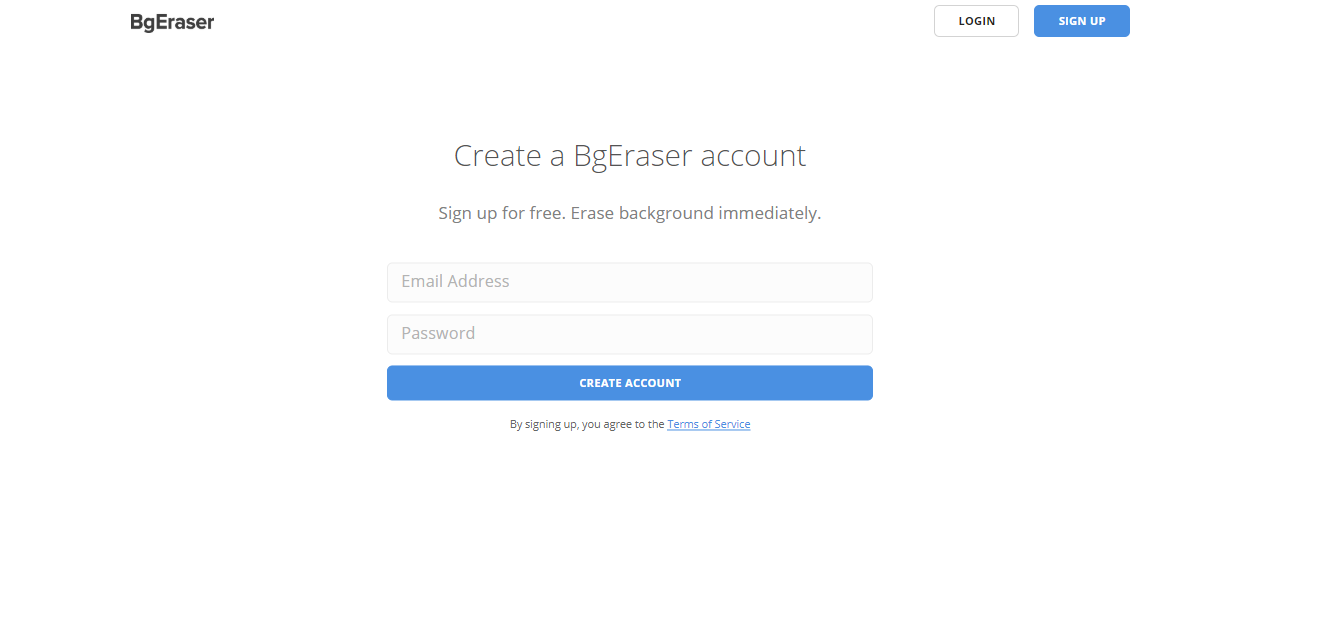Click the 'Create a BgEraser account' heading
1324x618 pixels.
tap(629, 156)
